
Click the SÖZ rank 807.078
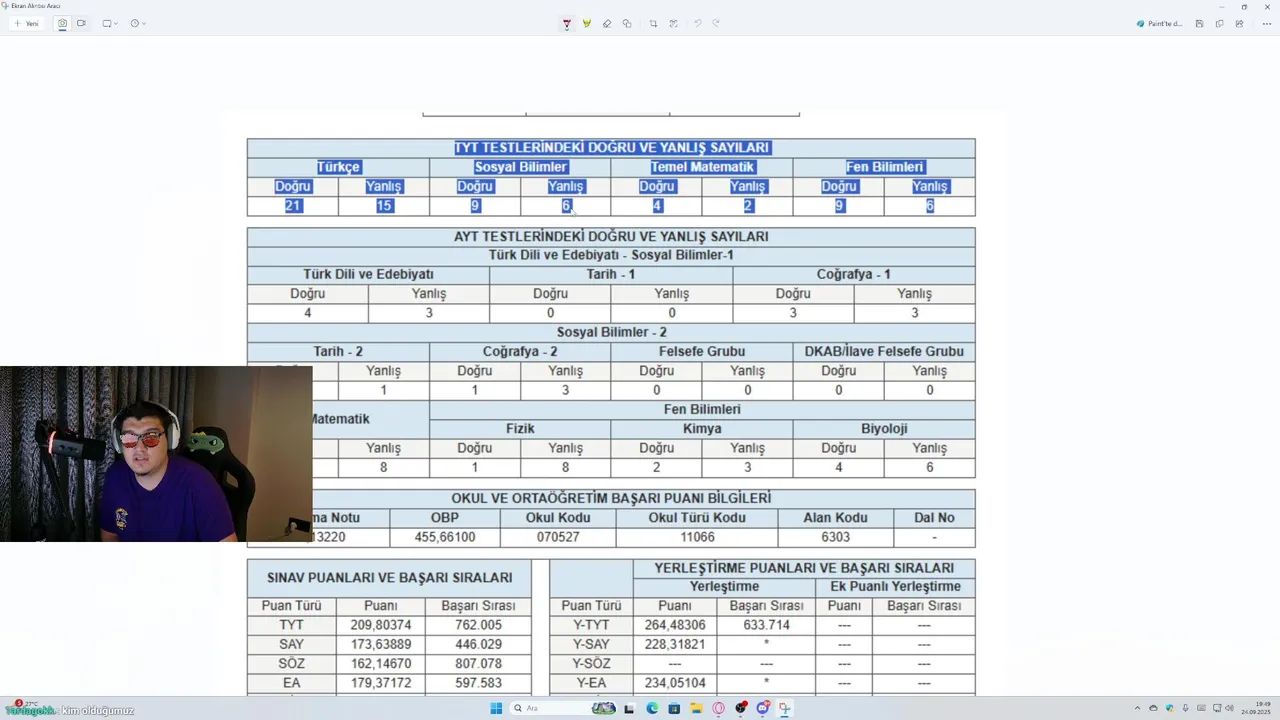click(x=477, y=664)
